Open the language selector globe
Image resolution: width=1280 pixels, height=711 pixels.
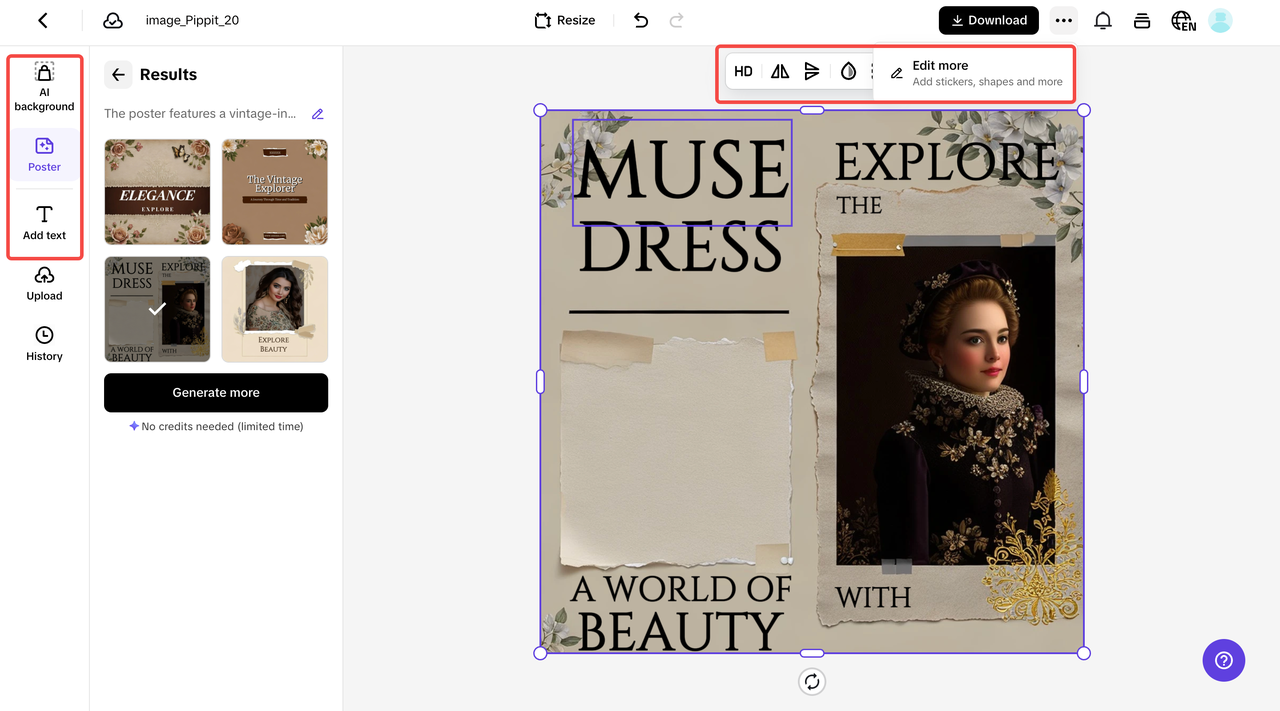click(x=1183, y=21)
